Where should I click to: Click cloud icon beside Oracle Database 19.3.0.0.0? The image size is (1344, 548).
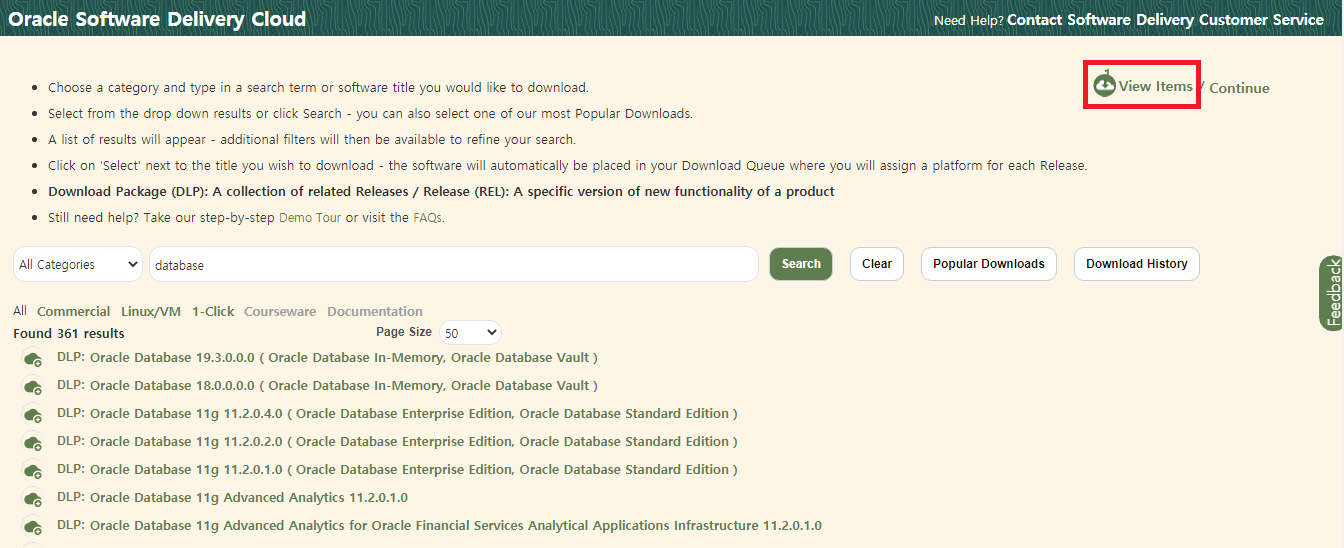(33, 360)
